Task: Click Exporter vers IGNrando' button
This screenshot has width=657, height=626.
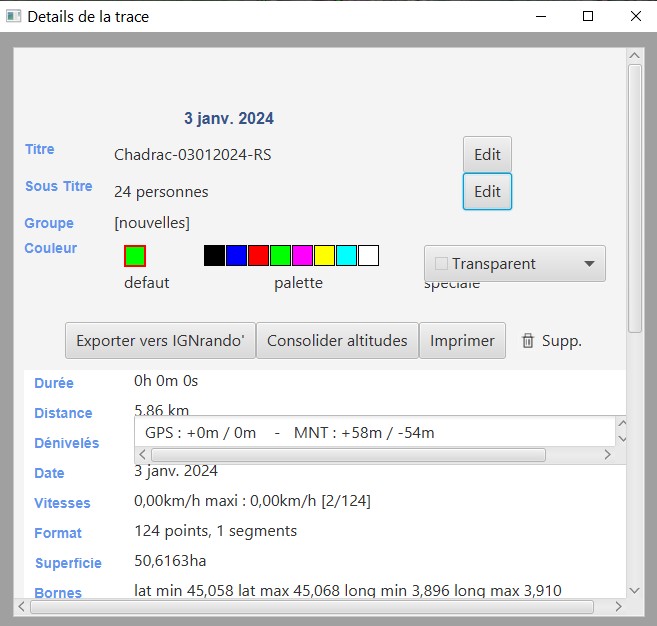Action: [x=160, y=341]
